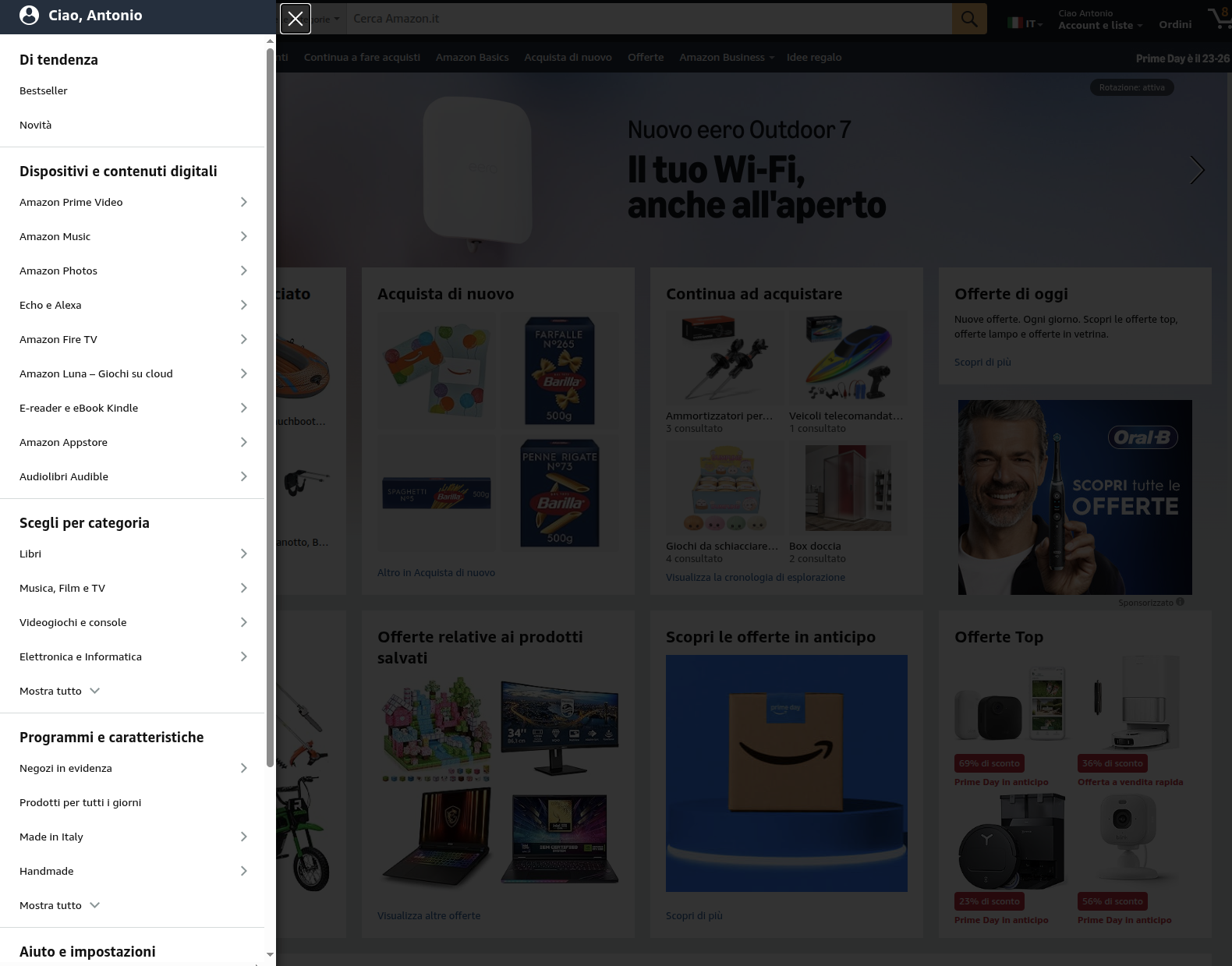Image resolution: width=1232 pixels, height=966 pixels.
Task: Open Continua a fare acquisti nav link
Action: pos(362,57)
